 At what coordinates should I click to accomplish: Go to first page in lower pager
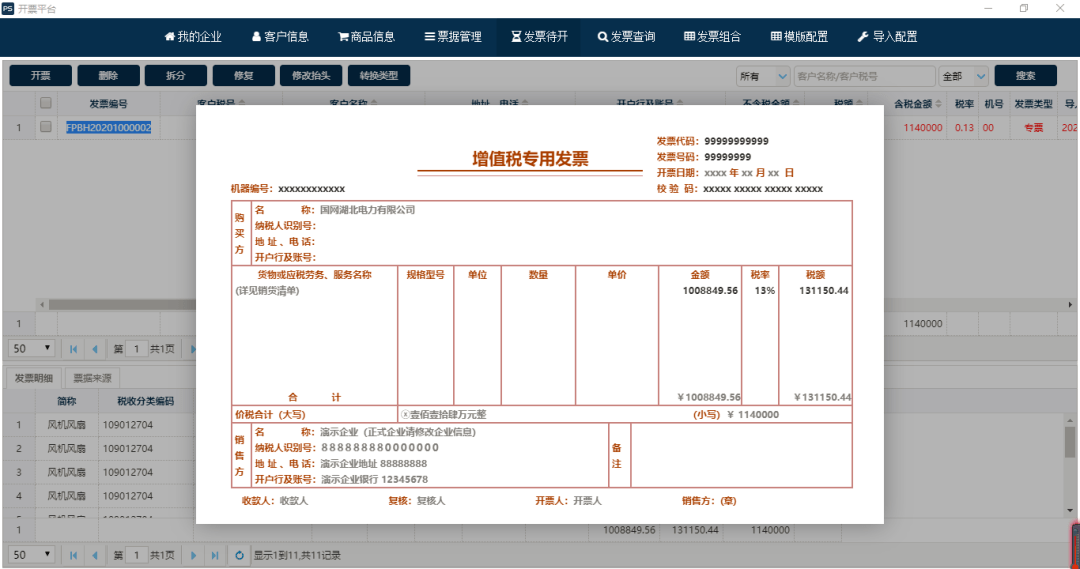pyautogui.click(x=74, y=555)
